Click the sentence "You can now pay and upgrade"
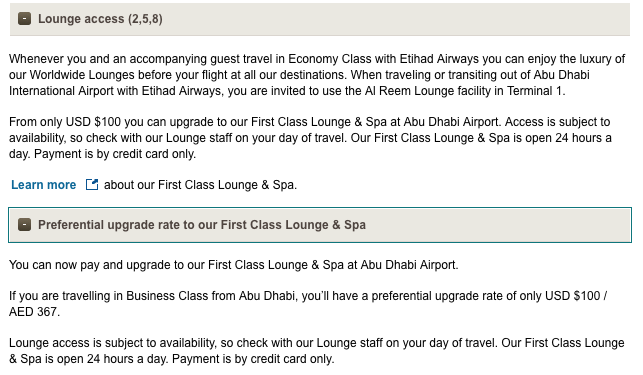The image size is (643, 375). click(x=234, y=265)
